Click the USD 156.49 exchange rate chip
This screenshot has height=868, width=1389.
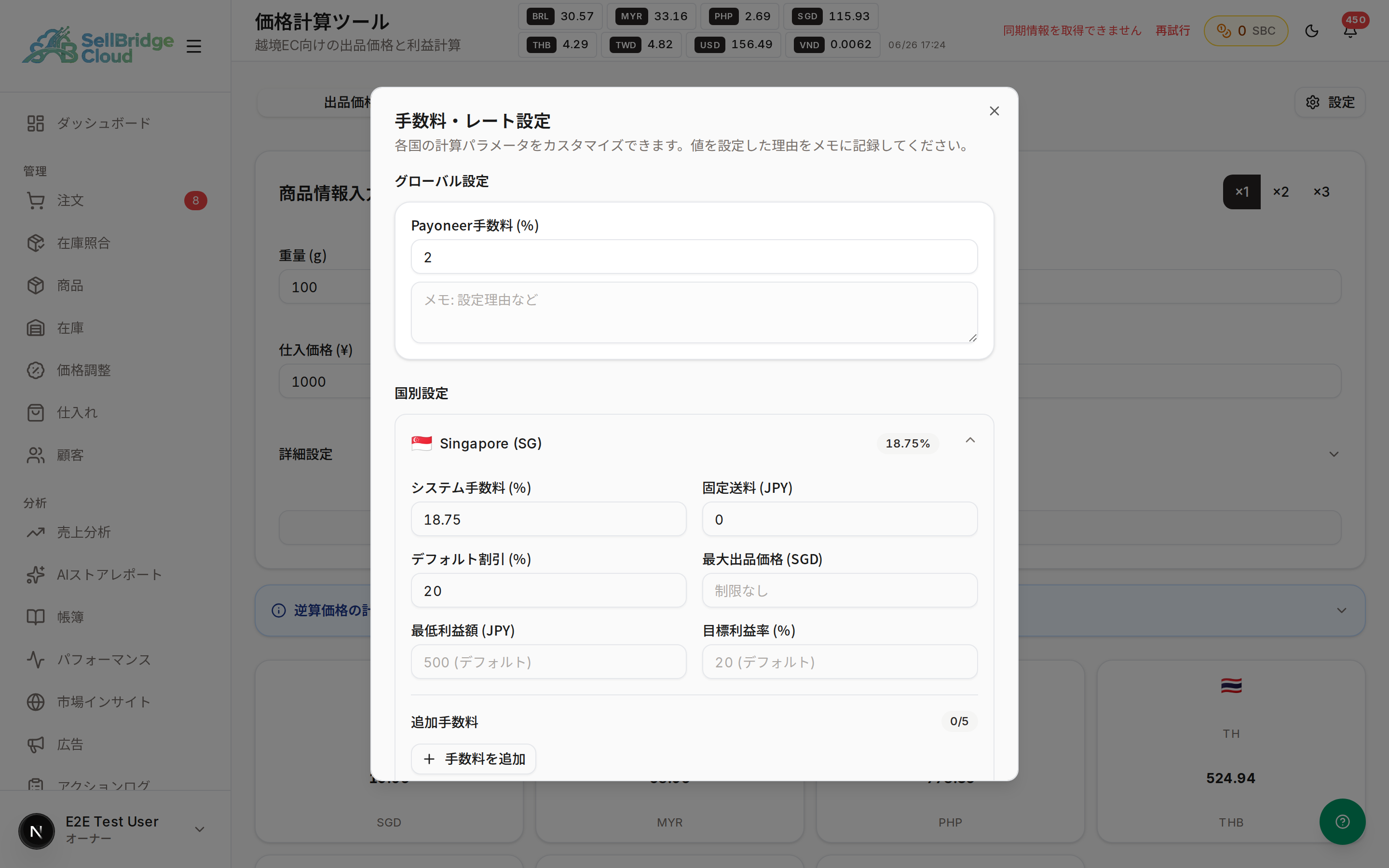(733, 44)
